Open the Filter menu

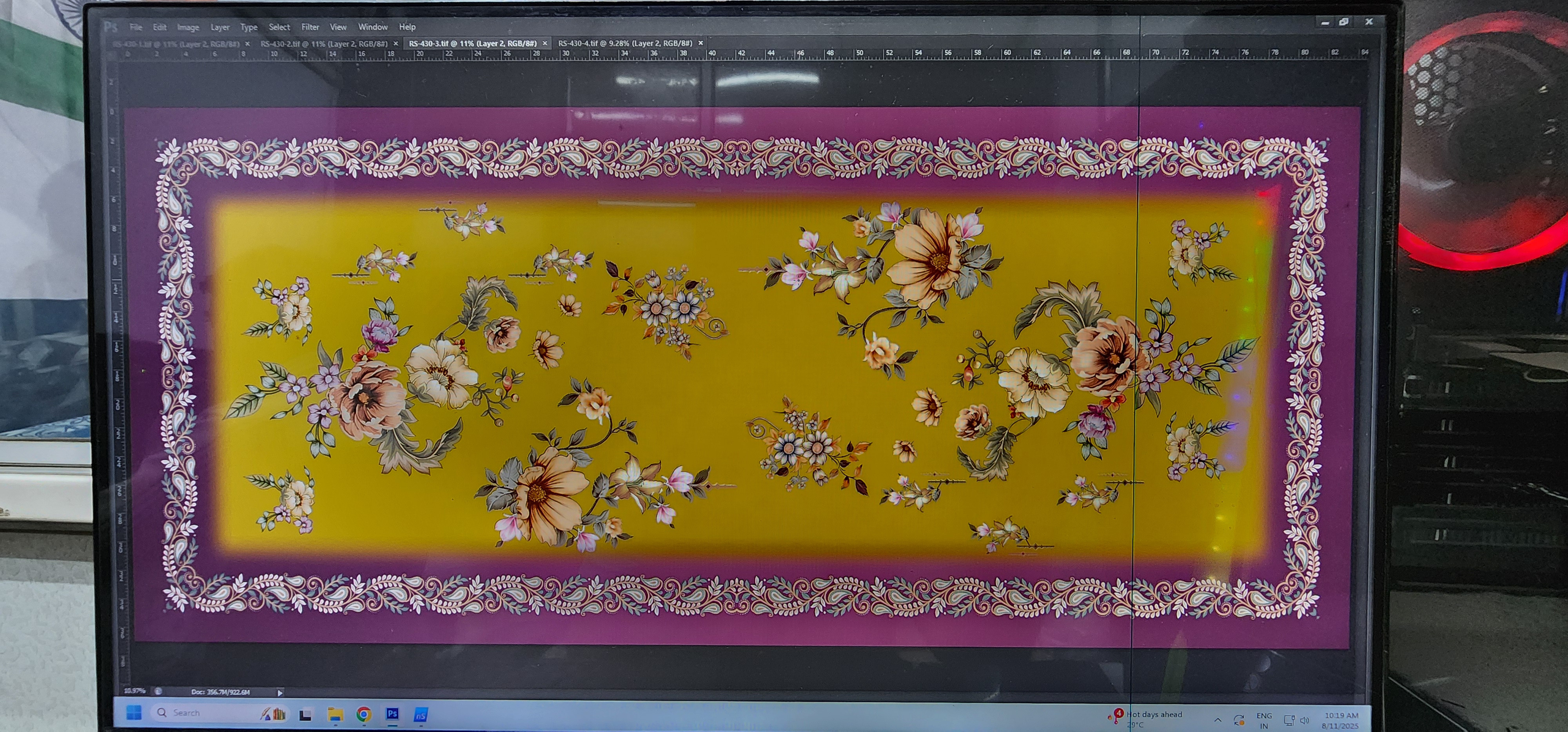point(310,27)
